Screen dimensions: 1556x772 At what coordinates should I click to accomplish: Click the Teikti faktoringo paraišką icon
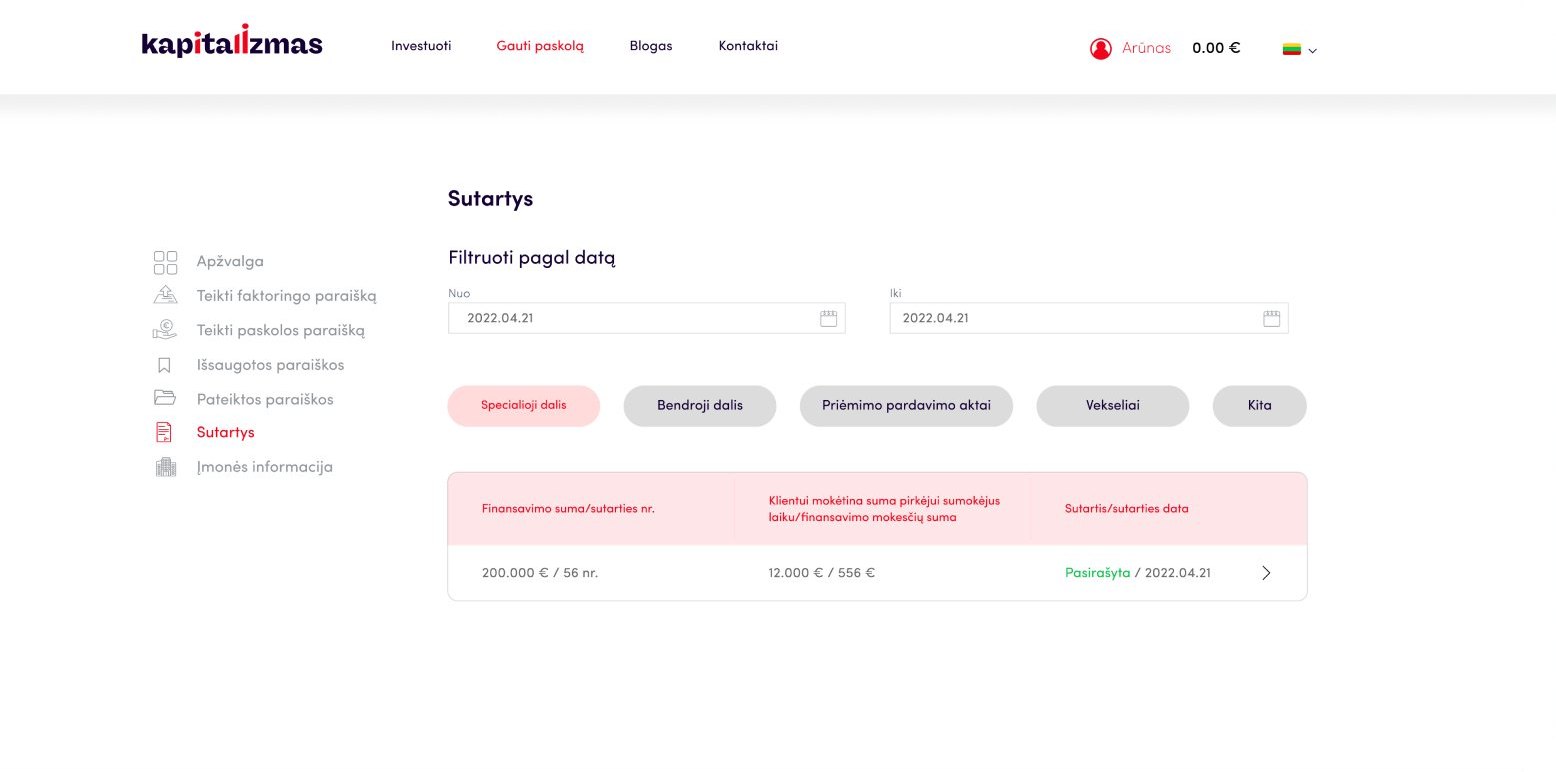click(166, 296)
